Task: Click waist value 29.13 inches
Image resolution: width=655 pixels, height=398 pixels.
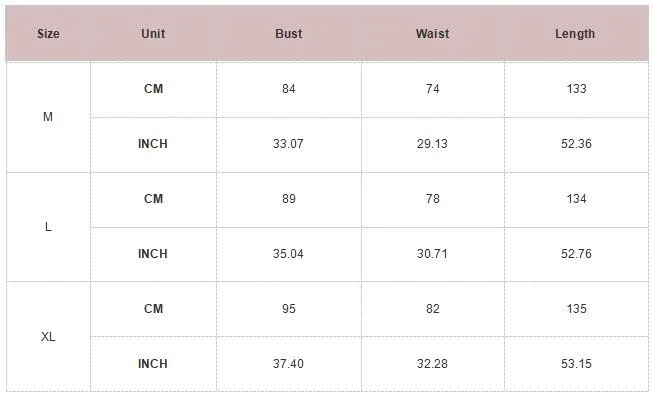Action: pos(432,144)
